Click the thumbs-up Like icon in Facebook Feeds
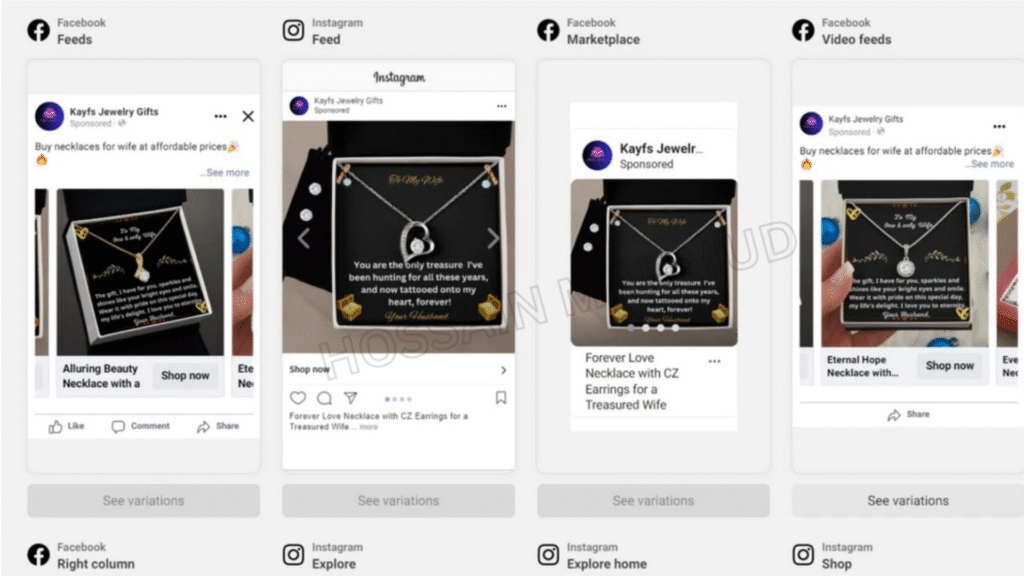The width and height of the screenshot is (1024, 576). 56,426
